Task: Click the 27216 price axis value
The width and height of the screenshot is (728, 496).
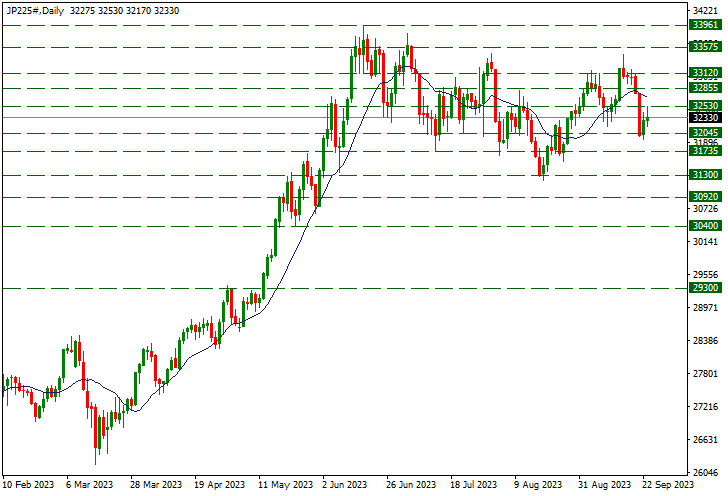Action: (x=705, y=407)
